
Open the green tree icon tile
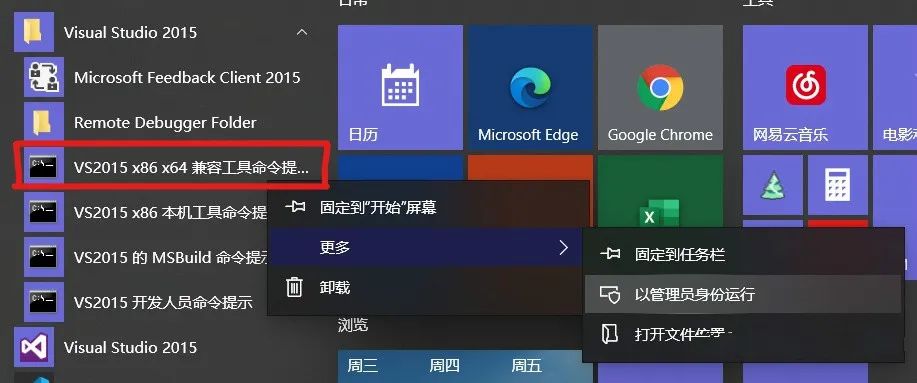773,185
